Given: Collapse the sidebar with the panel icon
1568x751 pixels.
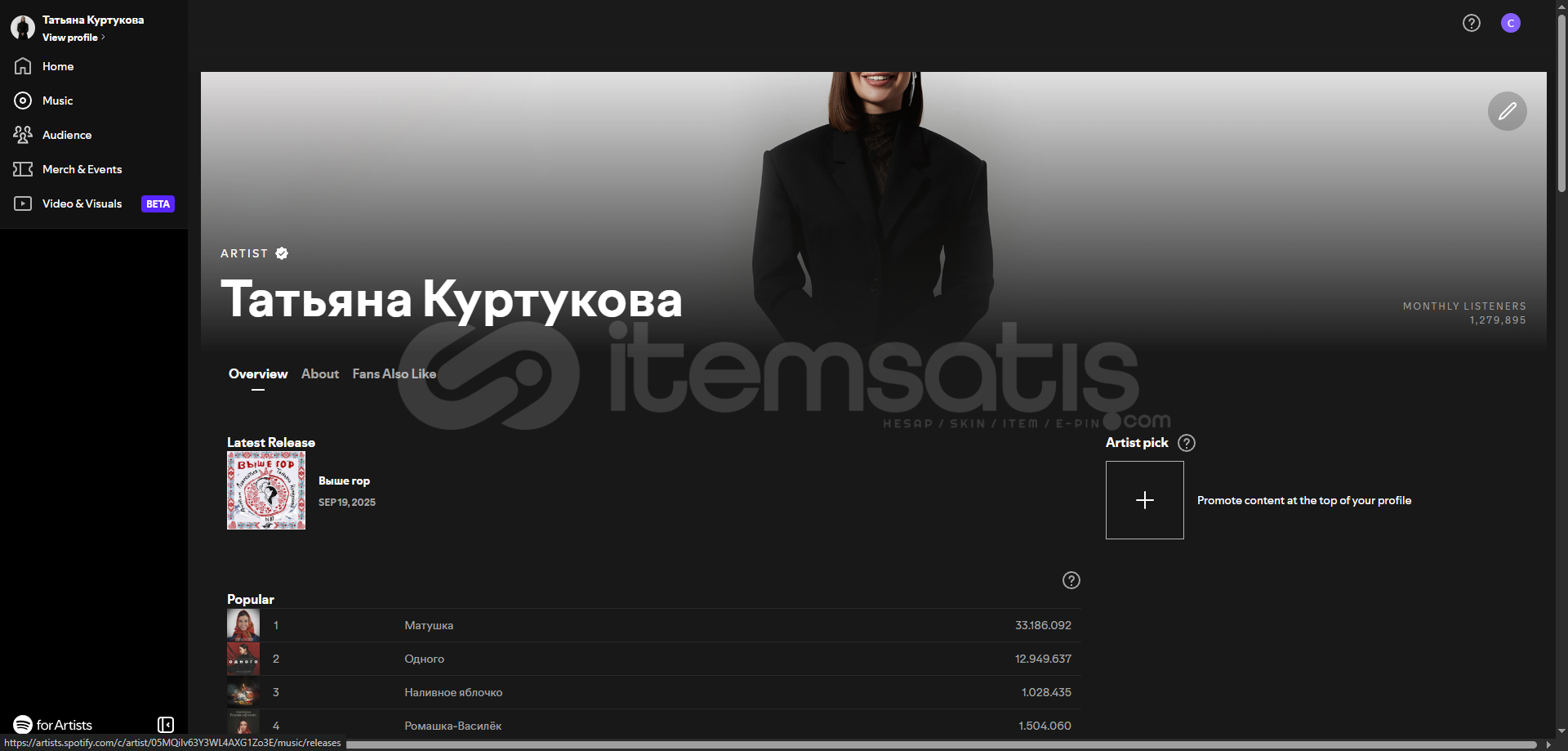Looking at the screenshot, I should (x=166, y=725).
